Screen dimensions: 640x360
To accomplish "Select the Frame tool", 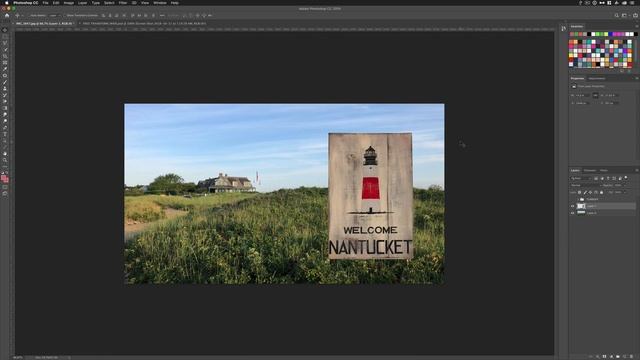I will [5, 62].
